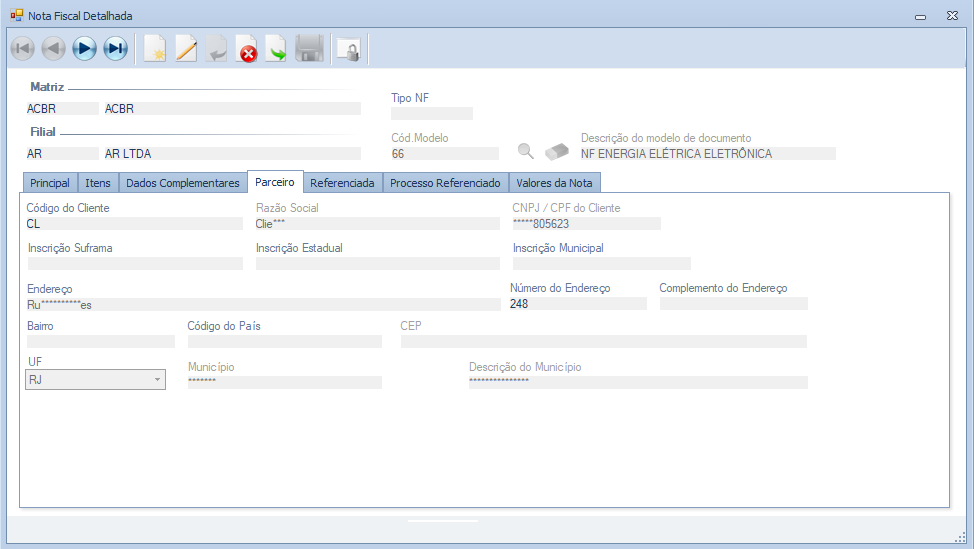The image size is (974, 549).
Task: Click the green arrow document icon
Action: click(277, 48)
